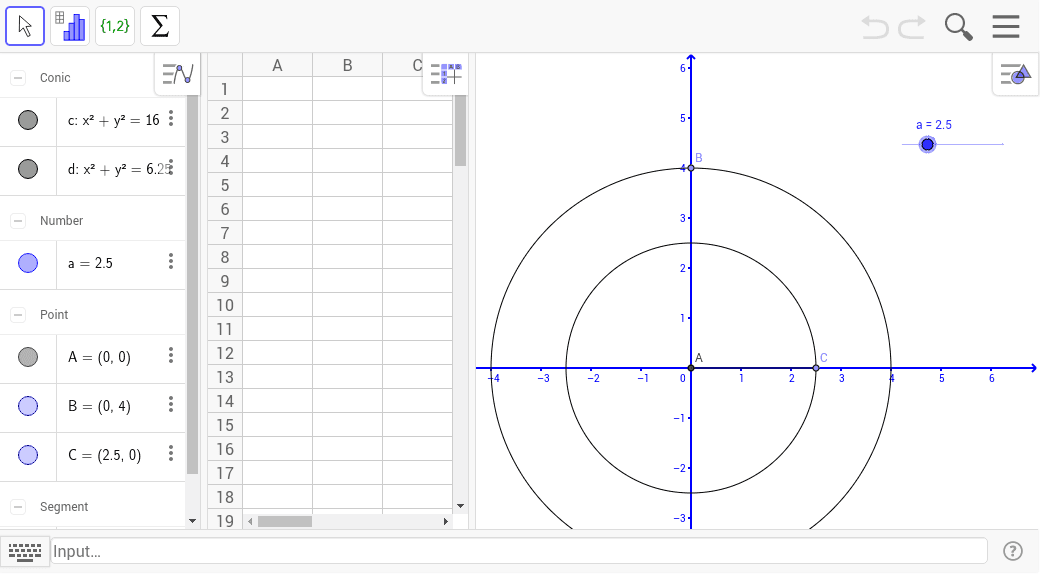
Task: Open the Spreadsheet view style bar
Action: point(446,74)
